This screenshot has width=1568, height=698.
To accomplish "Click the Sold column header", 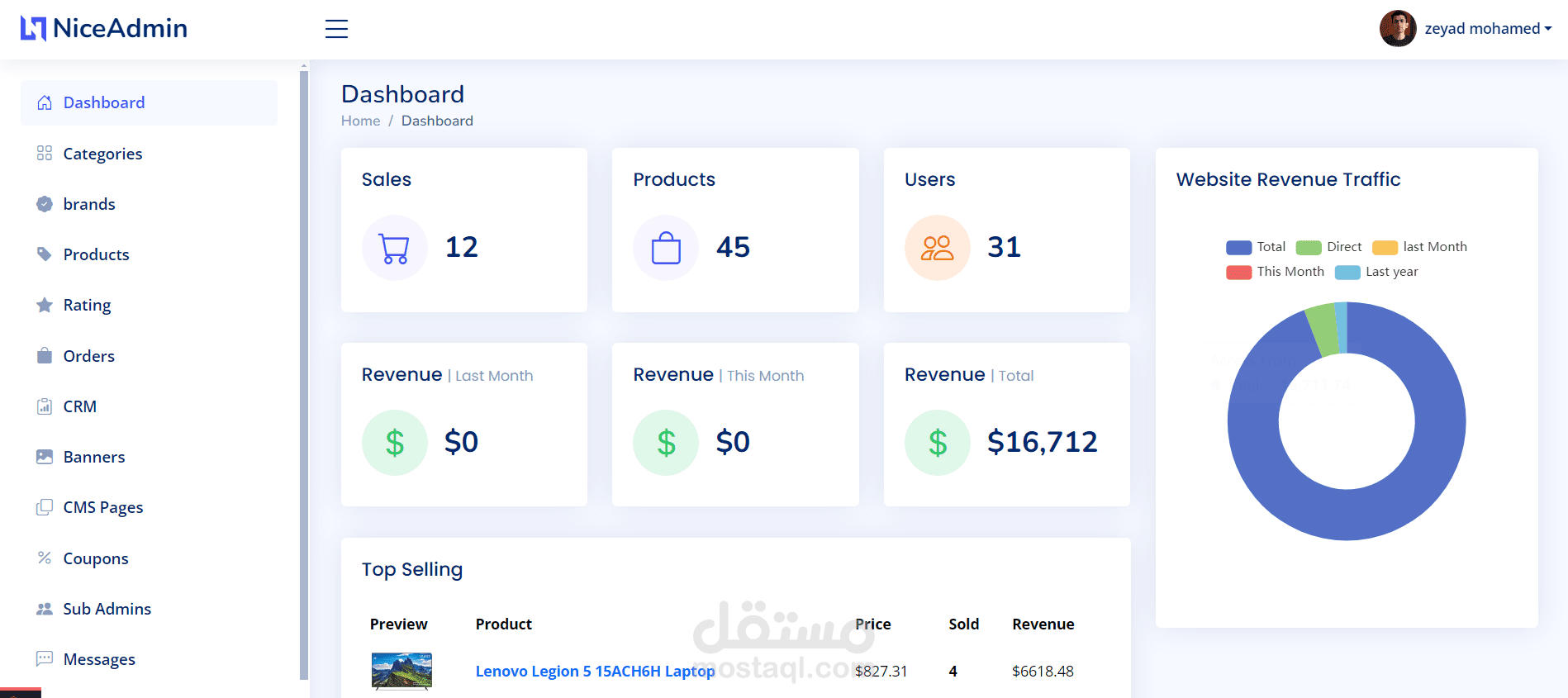I will [964, 624].
